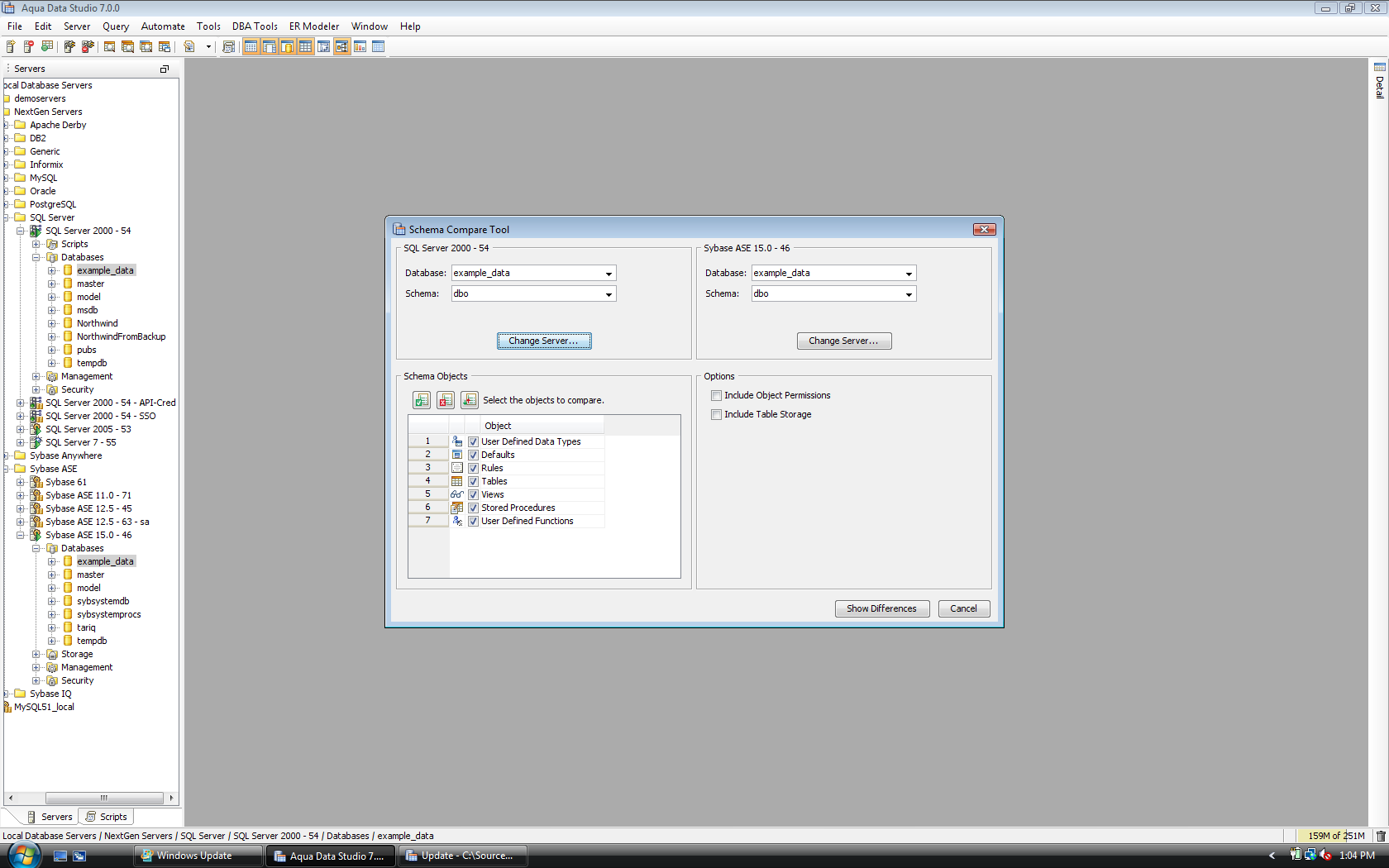Viewport: 1389px width, 868px height.
Task: Switch to Windows Update taskbar button
Action: [x=198, y=856]
